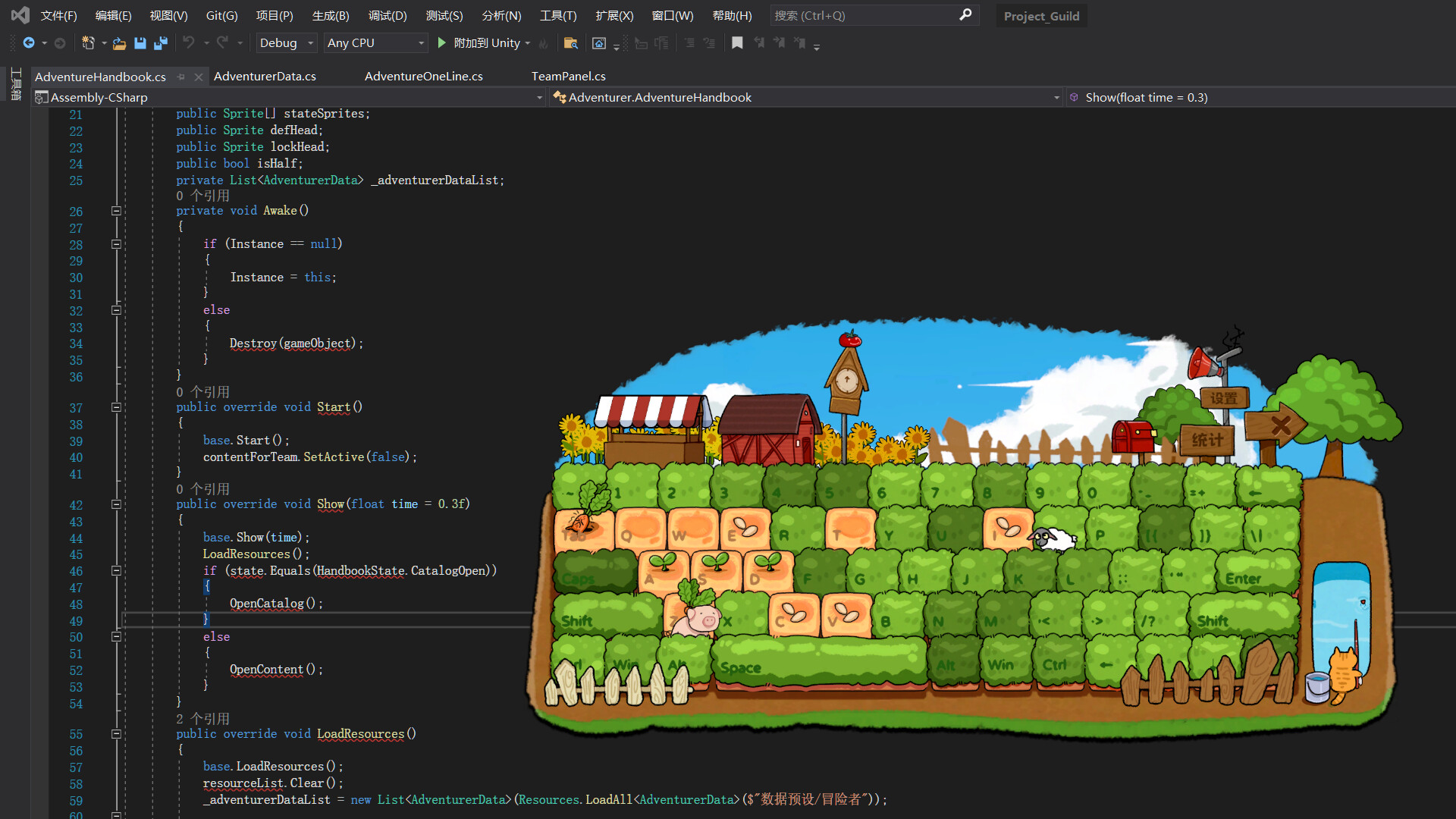Click the Save All toolbar icon
Screen dimensions: 1456x819
coord(161,44)
